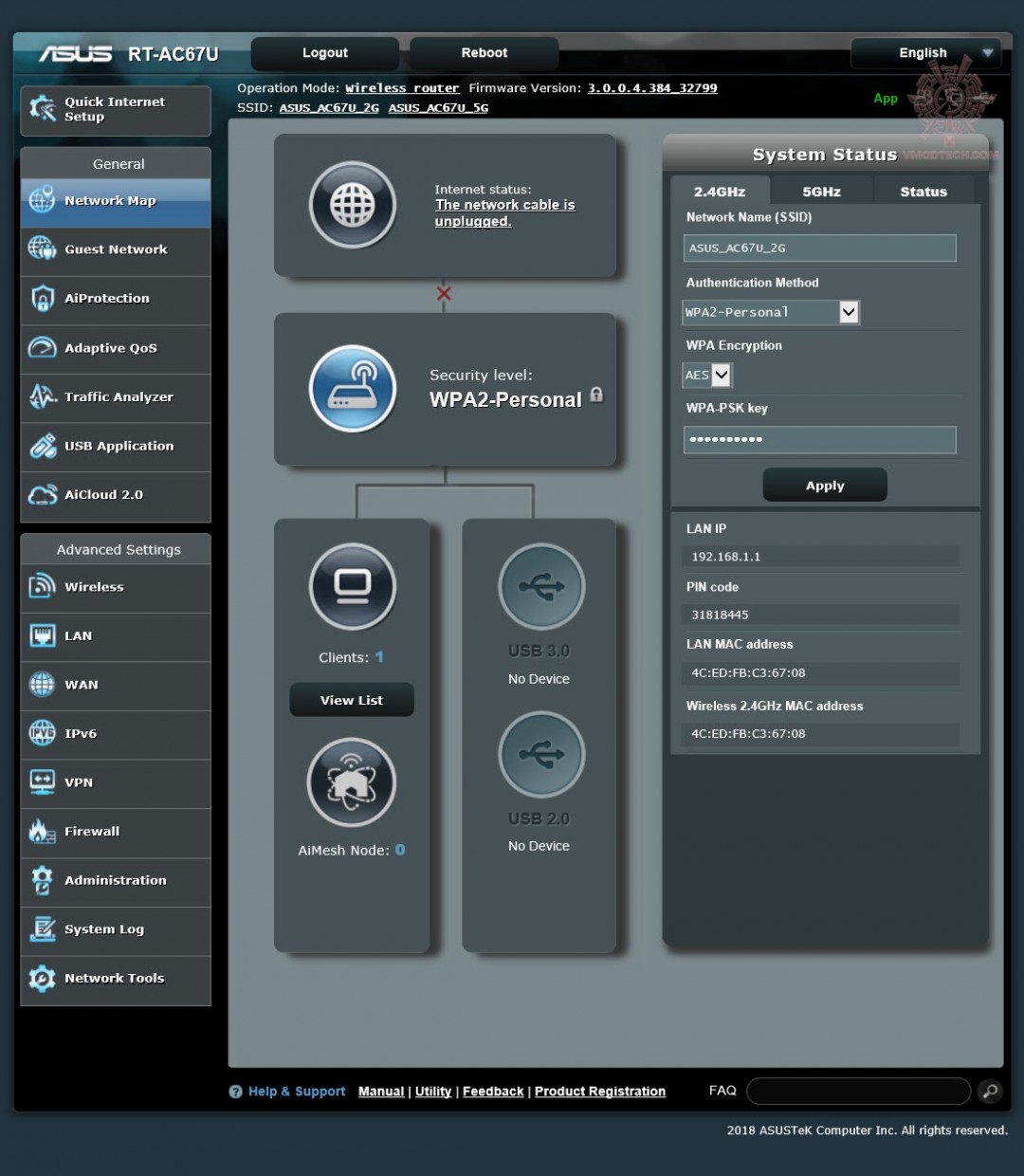1024x1176 pixels.
Task: Click the Guest Network icon
Action: 43,248
